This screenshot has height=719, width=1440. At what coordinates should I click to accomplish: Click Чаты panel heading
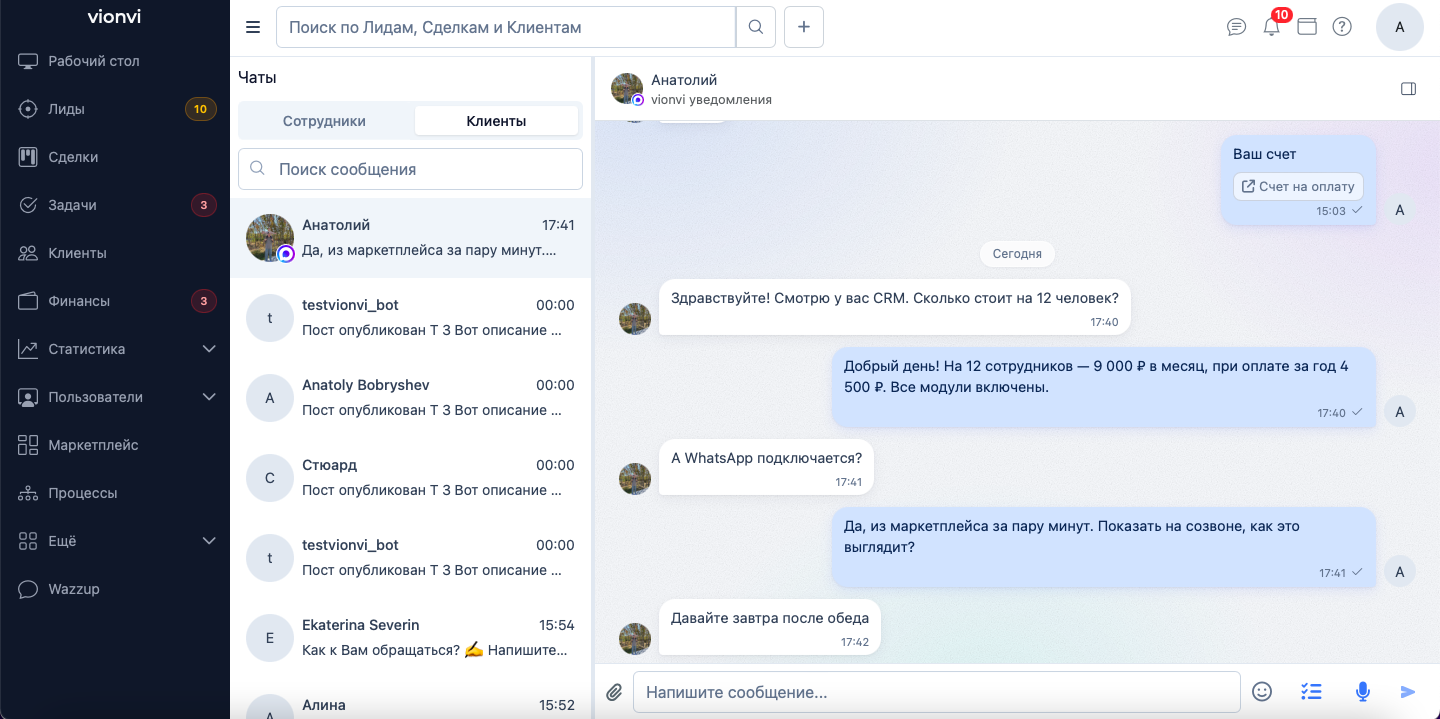pos(257,77)
